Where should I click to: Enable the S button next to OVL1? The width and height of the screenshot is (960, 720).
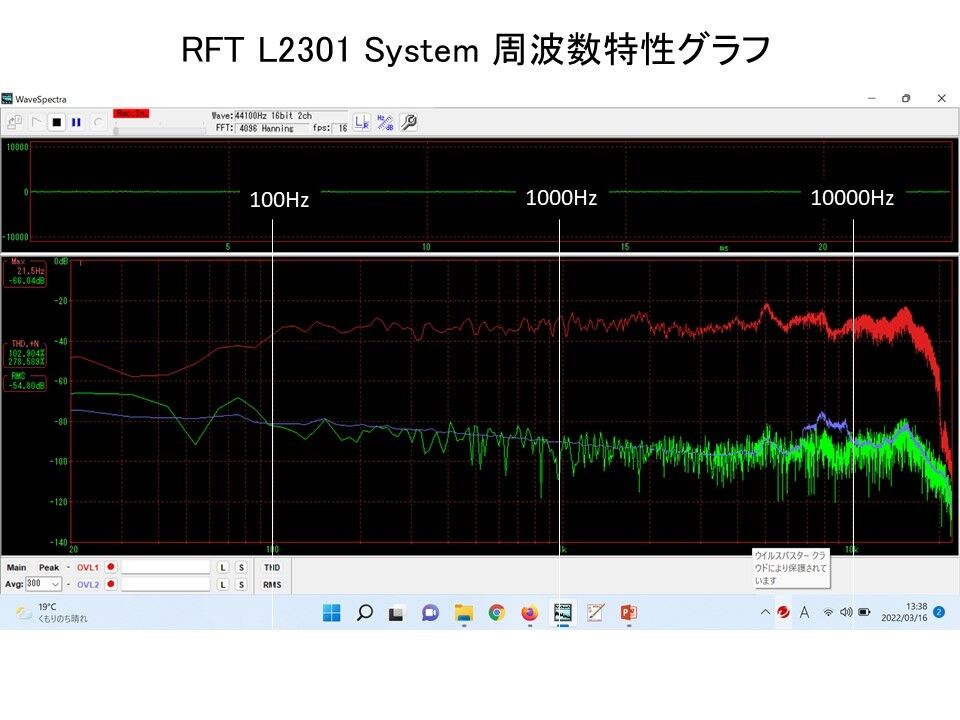coord(241,567)
